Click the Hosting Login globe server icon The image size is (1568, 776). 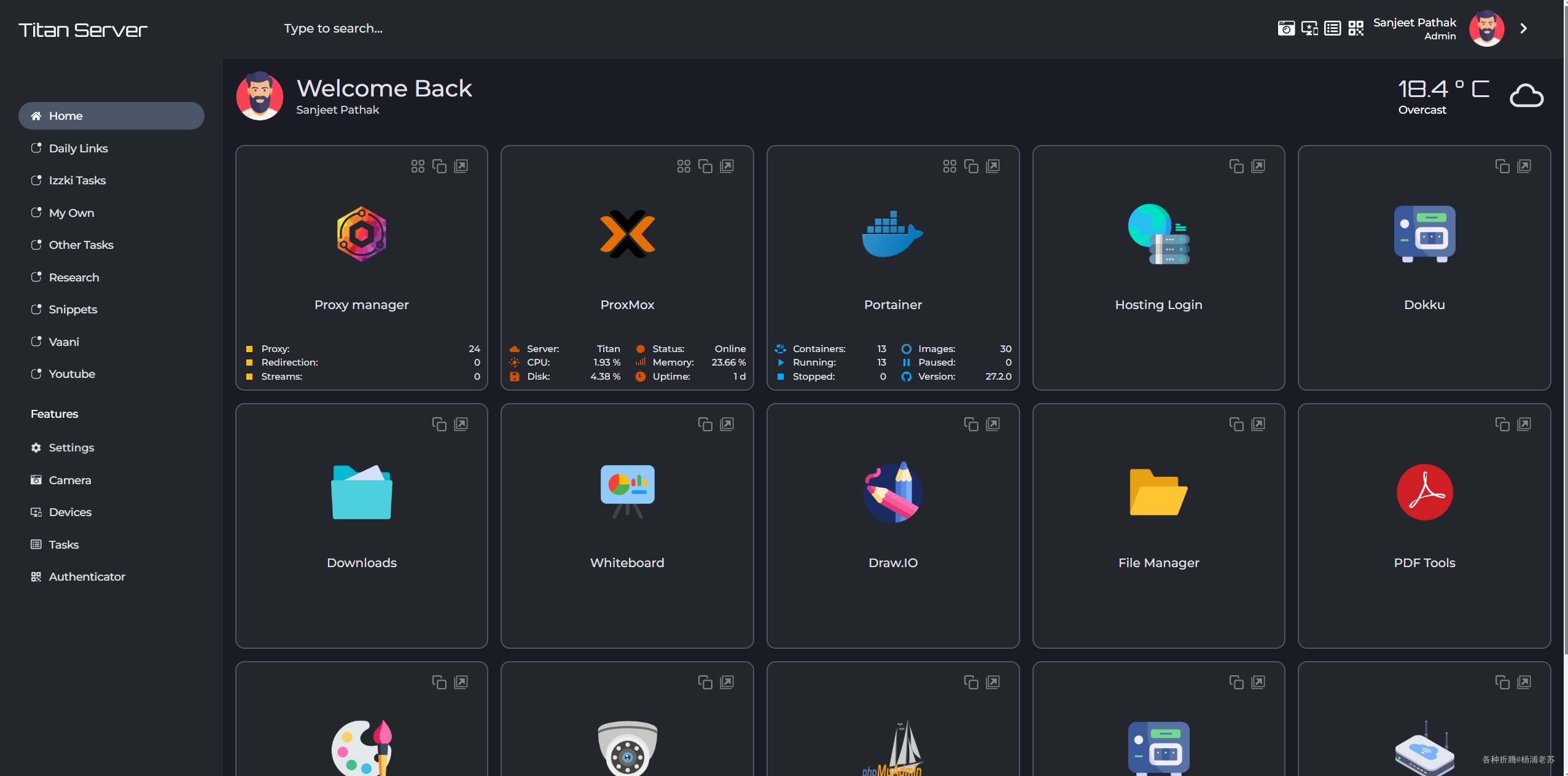[1158, 234]
